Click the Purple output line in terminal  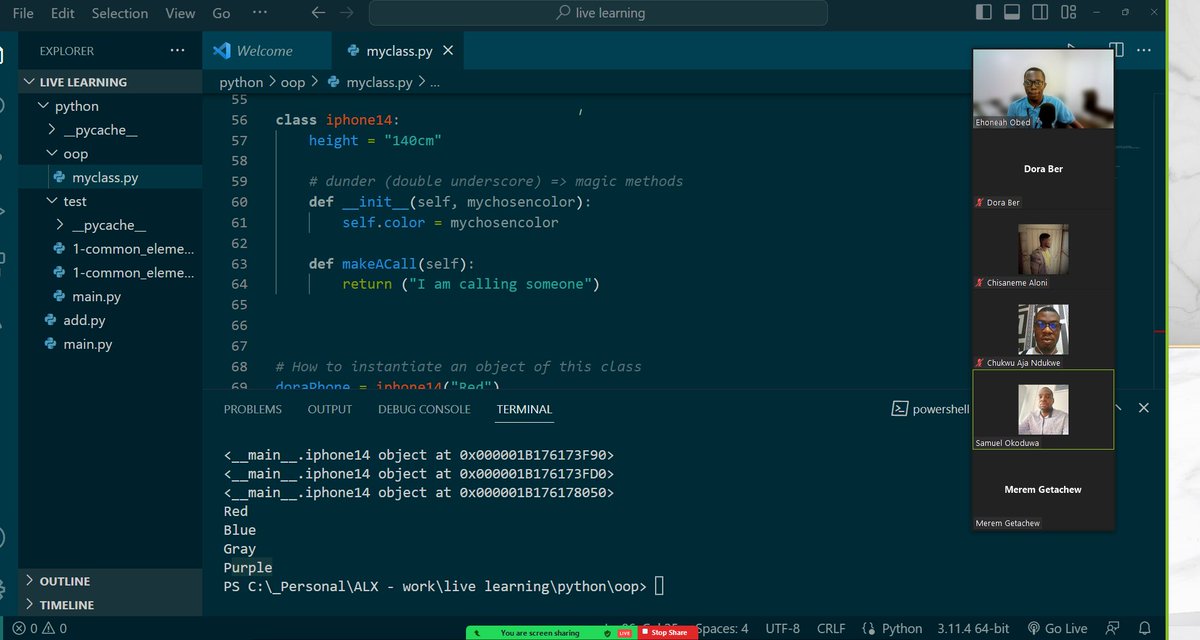(248, 567)
